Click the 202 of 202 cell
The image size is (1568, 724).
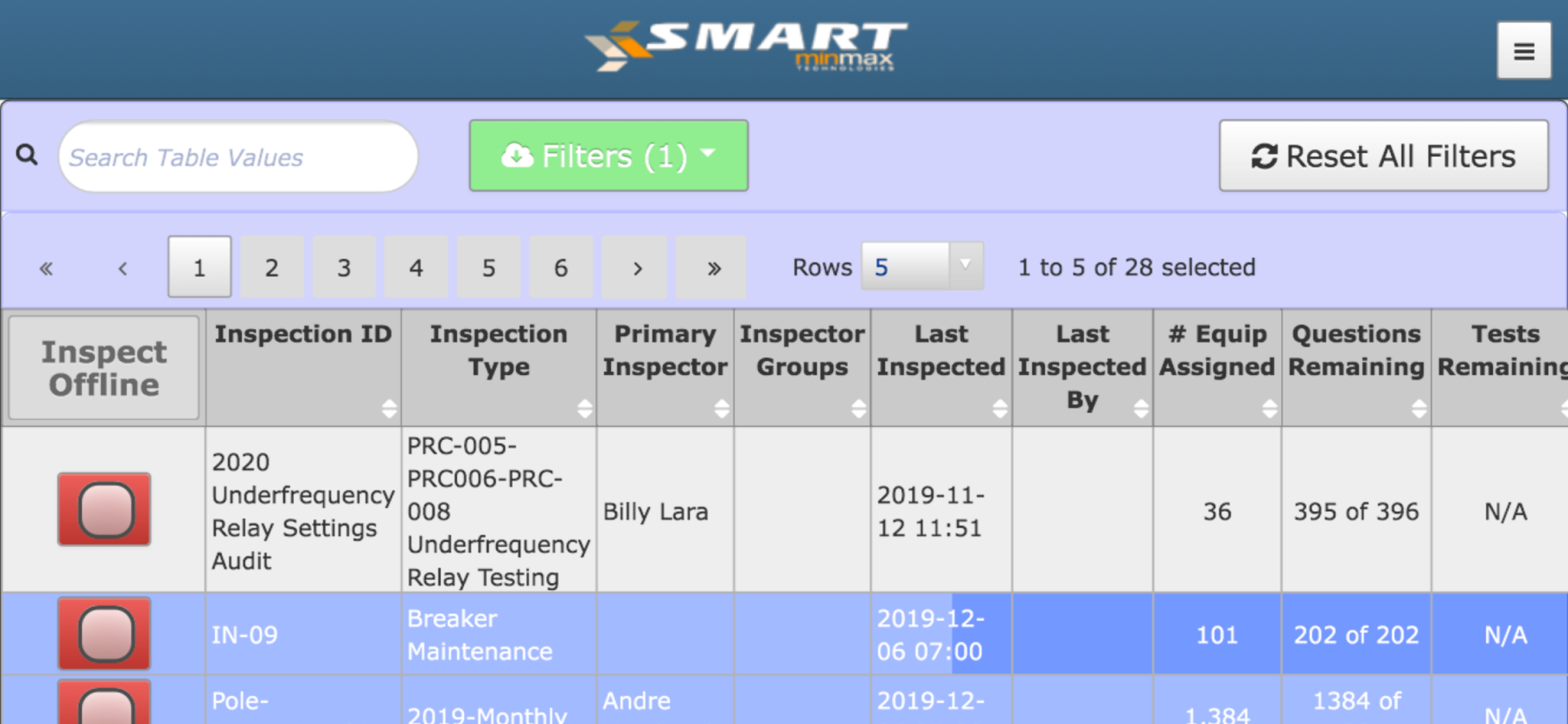click(x=1356, y=634)
